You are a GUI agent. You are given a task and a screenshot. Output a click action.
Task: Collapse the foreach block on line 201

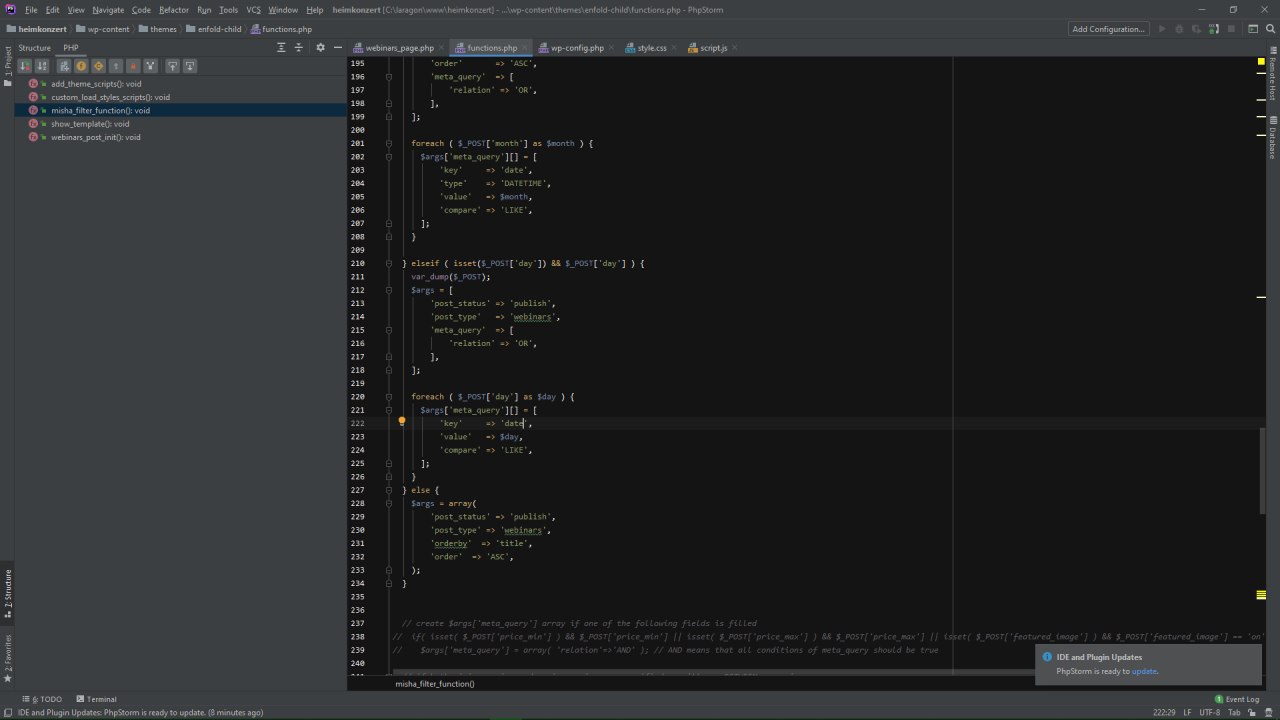(x=389, y=143)
